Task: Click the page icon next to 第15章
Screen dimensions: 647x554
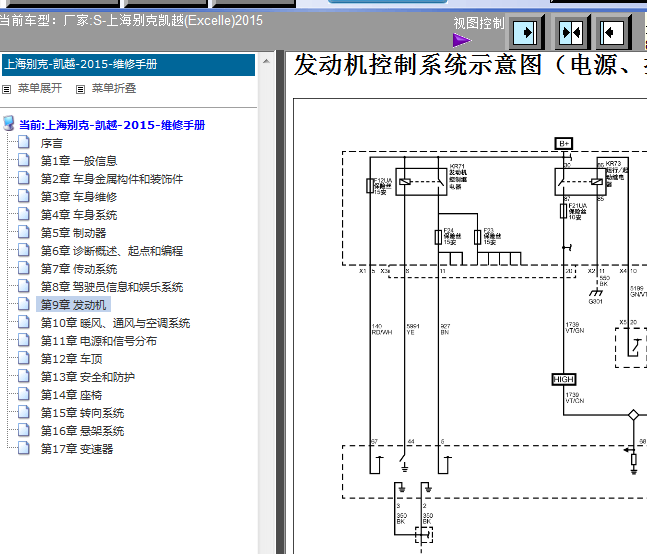Action: [x=24, y=412]
